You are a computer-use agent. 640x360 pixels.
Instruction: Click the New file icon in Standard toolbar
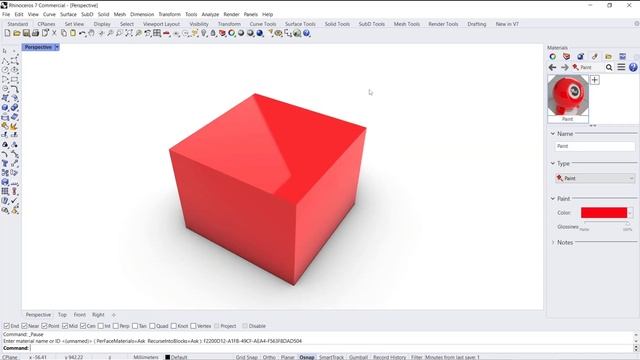[x=7, y=33]
